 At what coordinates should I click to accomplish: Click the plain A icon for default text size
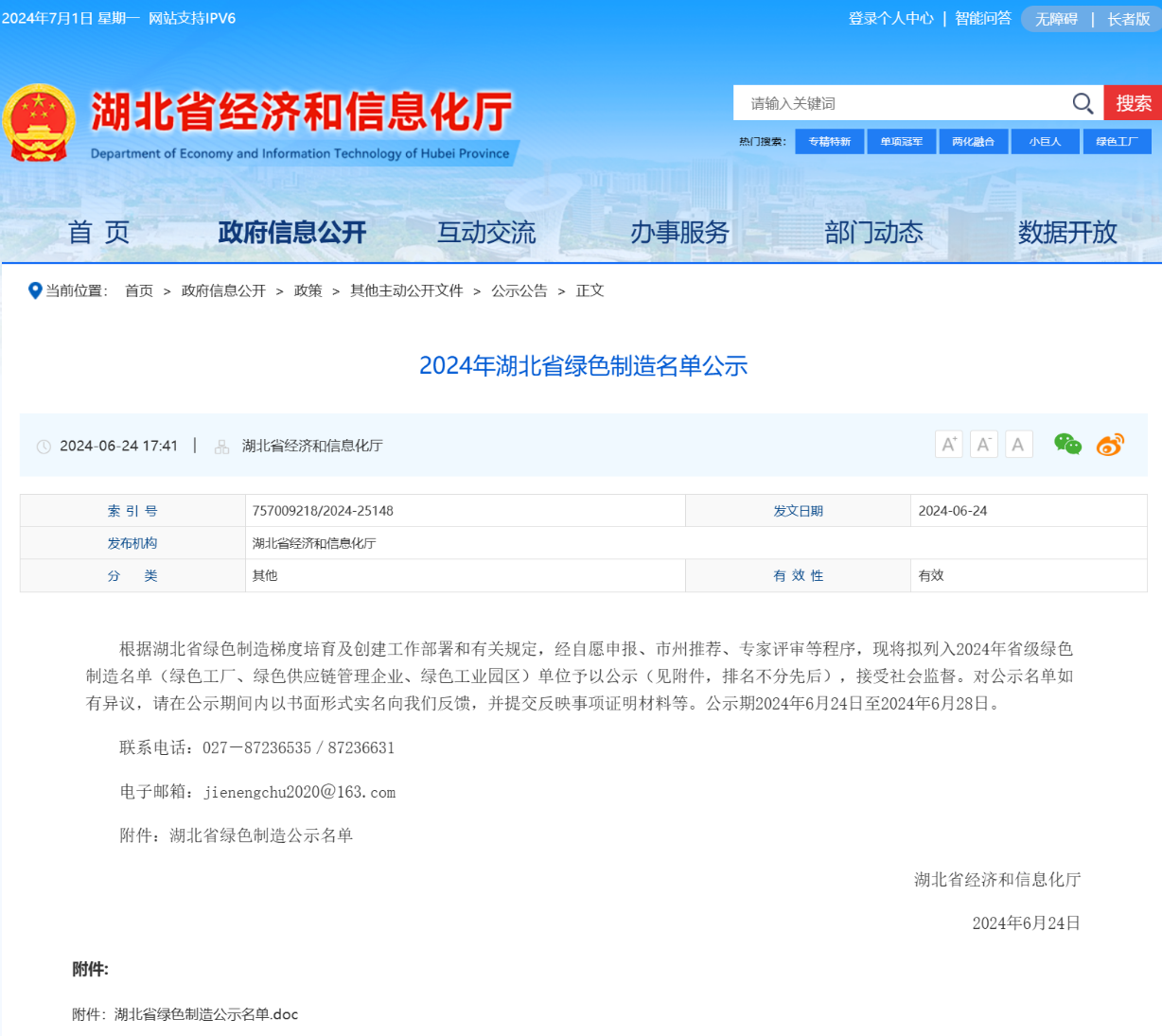point(1018,443)
